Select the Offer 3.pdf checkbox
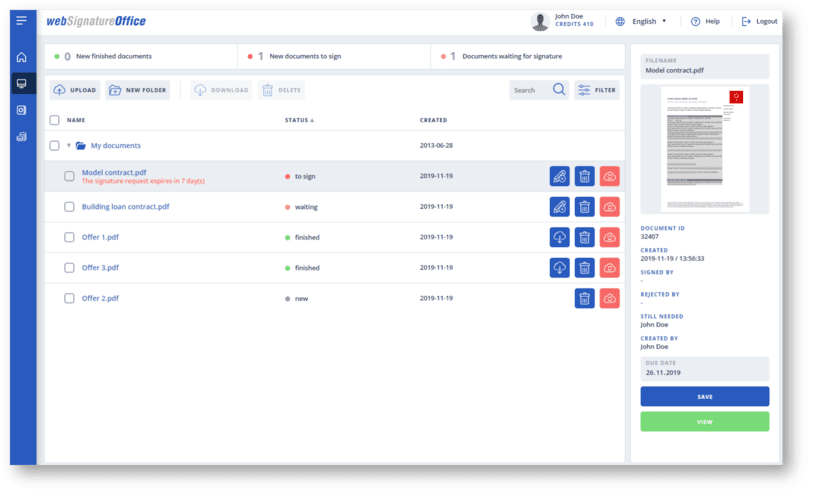Screen dimensions: 815x500 click(70, 268)
